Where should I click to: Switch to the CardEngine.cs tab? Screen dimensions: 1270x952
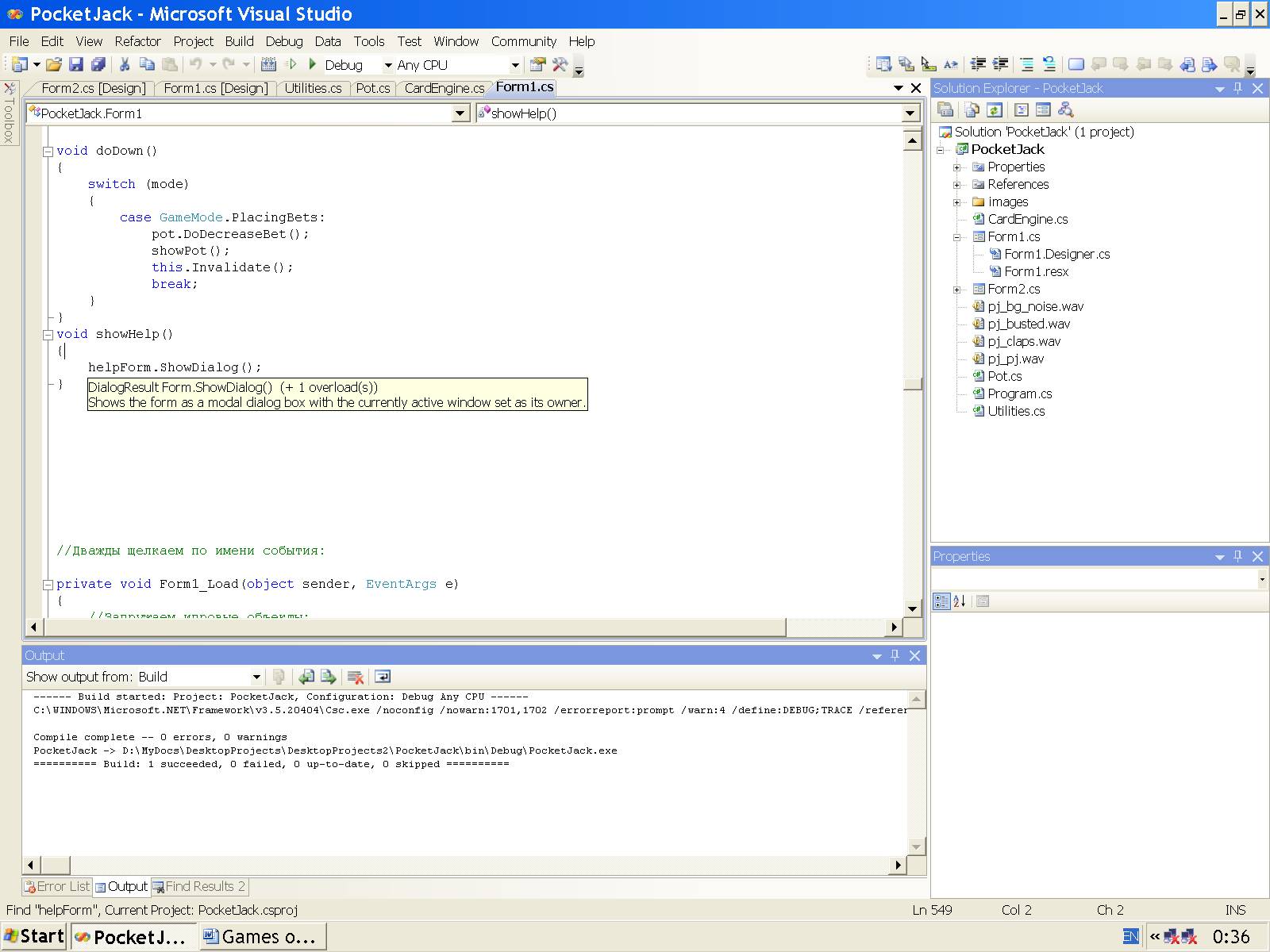click(x=444, y=88)
